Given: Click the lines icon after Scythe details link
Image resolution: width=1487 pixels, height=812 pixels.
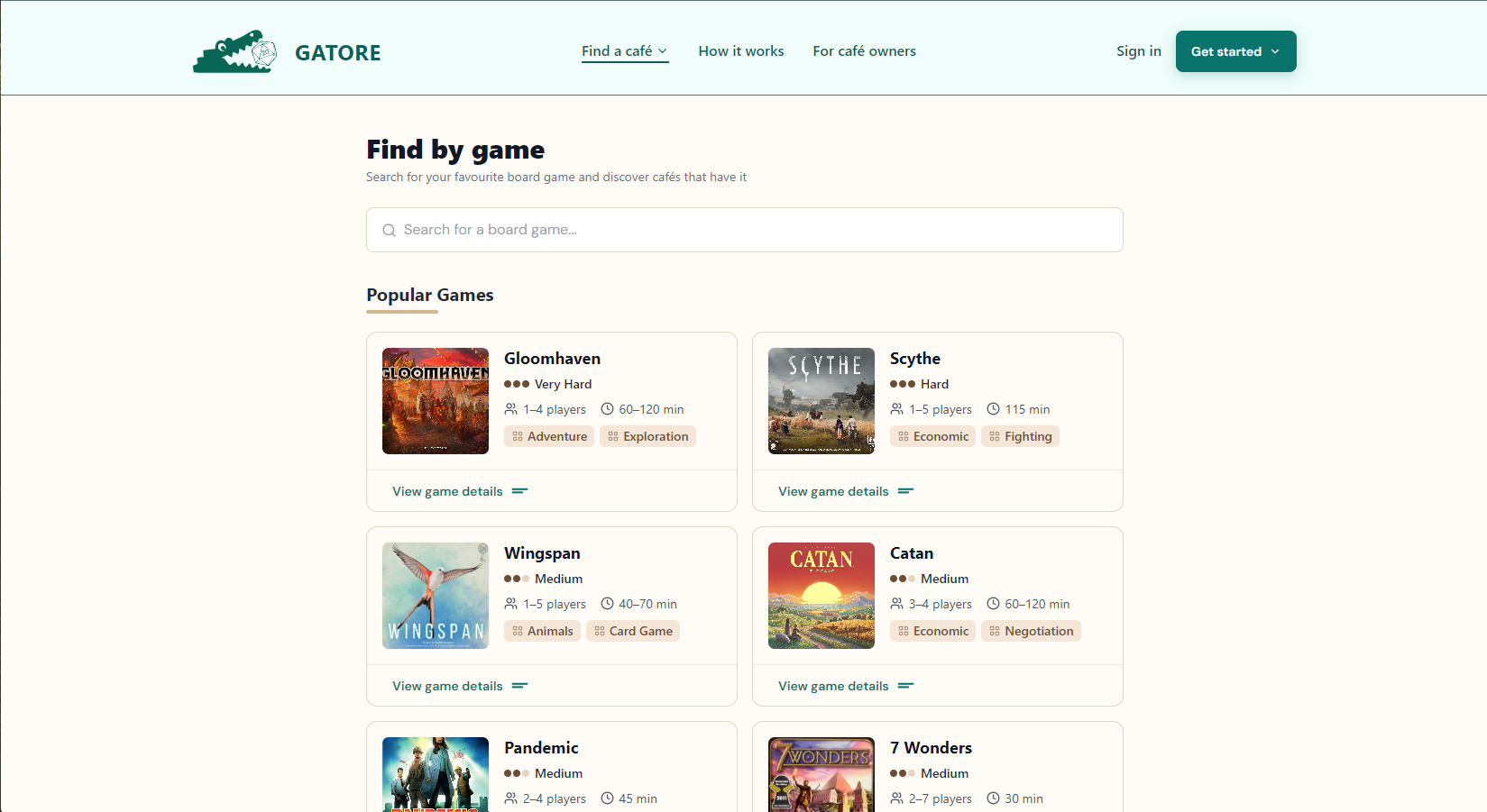Looking at the screenshot, I should 906,491.
